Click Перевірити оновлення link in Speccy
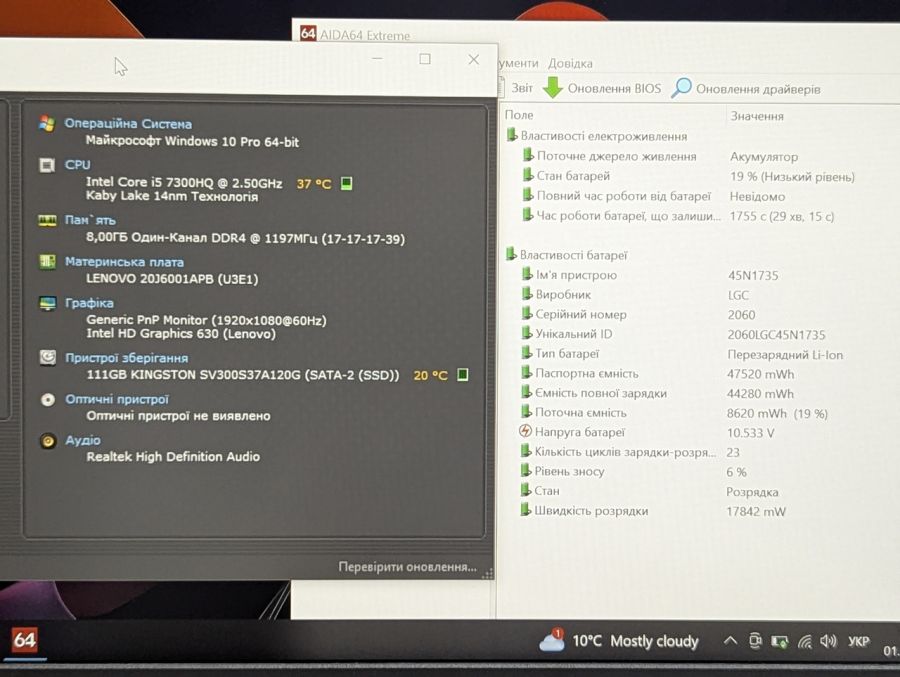This screenshot has height=677, width=900. (408, 567)
